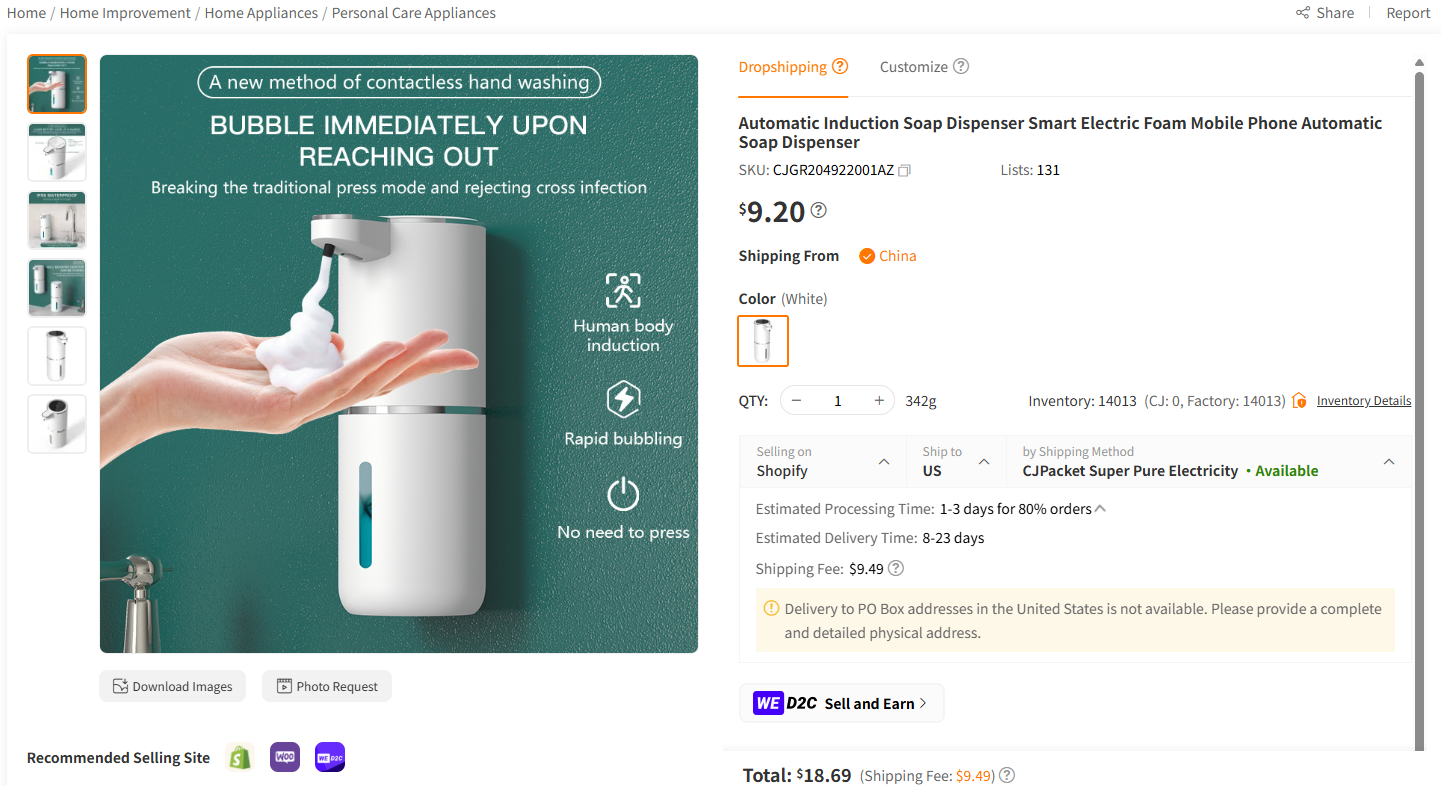This screenshot has width=1441, height=786.
Task: Switch to the Customize tab
Action: click(x=914, y=66)
